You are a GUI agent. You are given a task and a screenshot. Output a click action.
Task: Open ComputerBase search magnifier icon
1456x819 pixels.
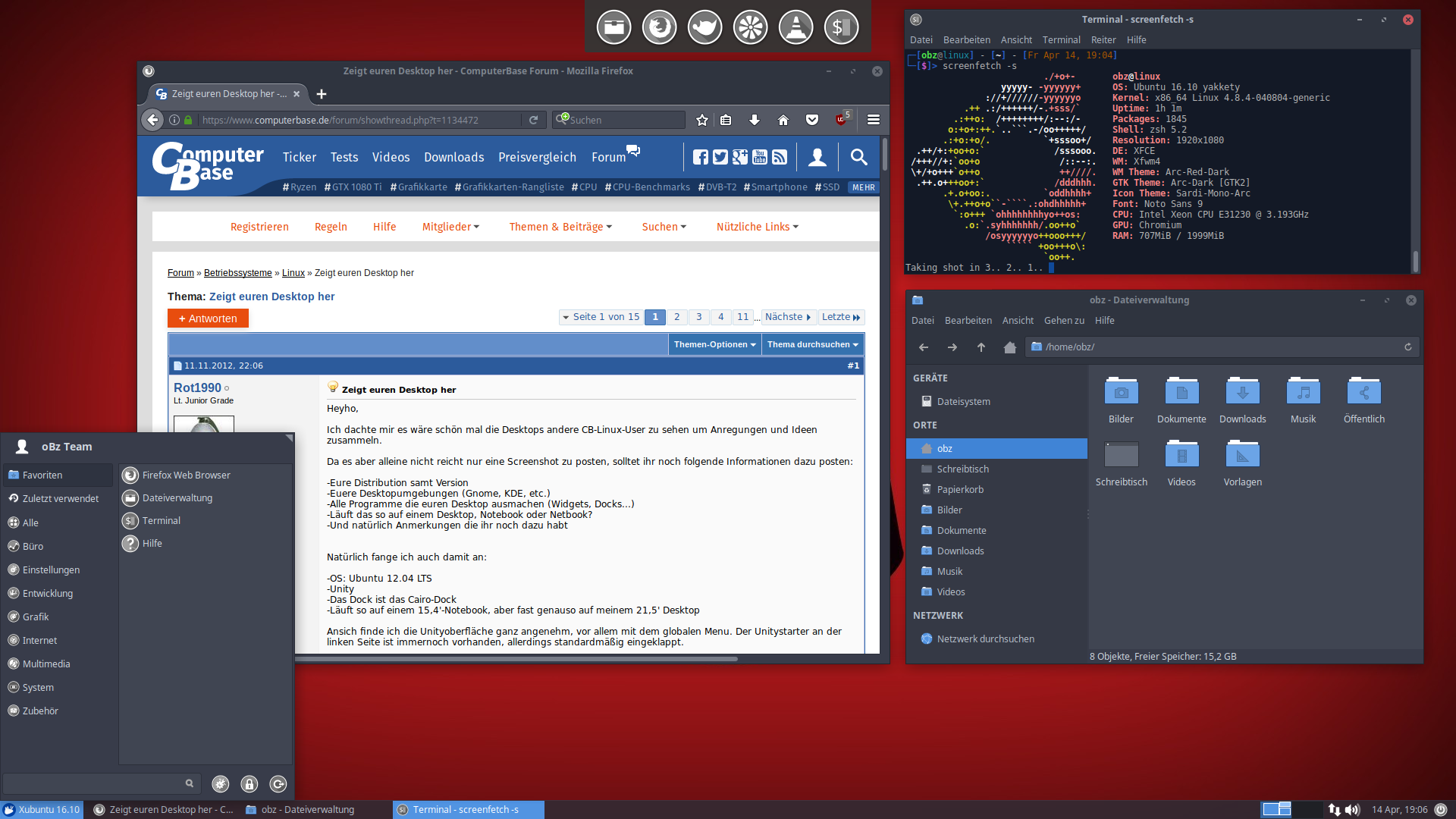858,157
